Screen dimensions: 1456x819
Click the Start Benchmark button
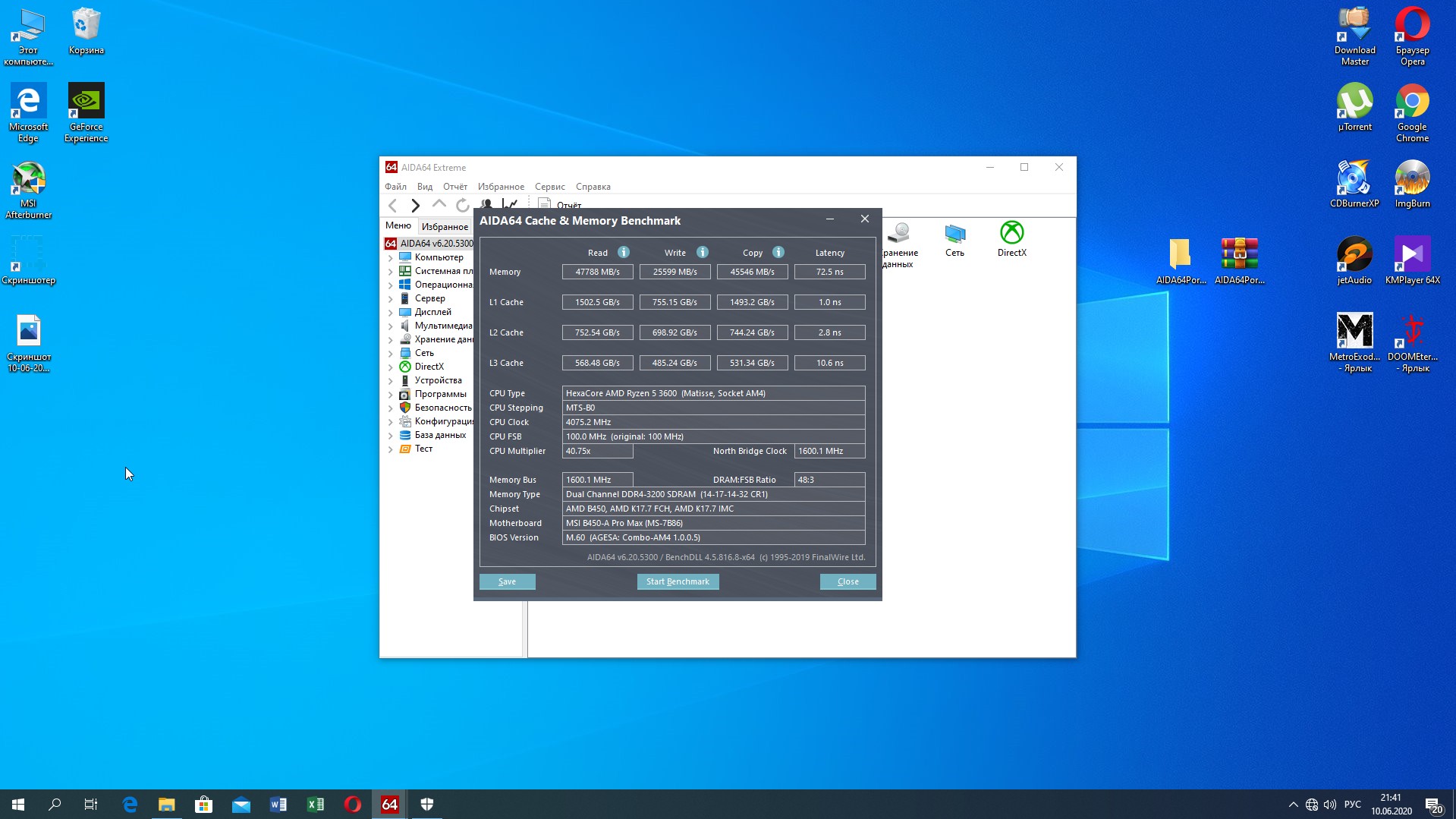(x=678, y=581)
